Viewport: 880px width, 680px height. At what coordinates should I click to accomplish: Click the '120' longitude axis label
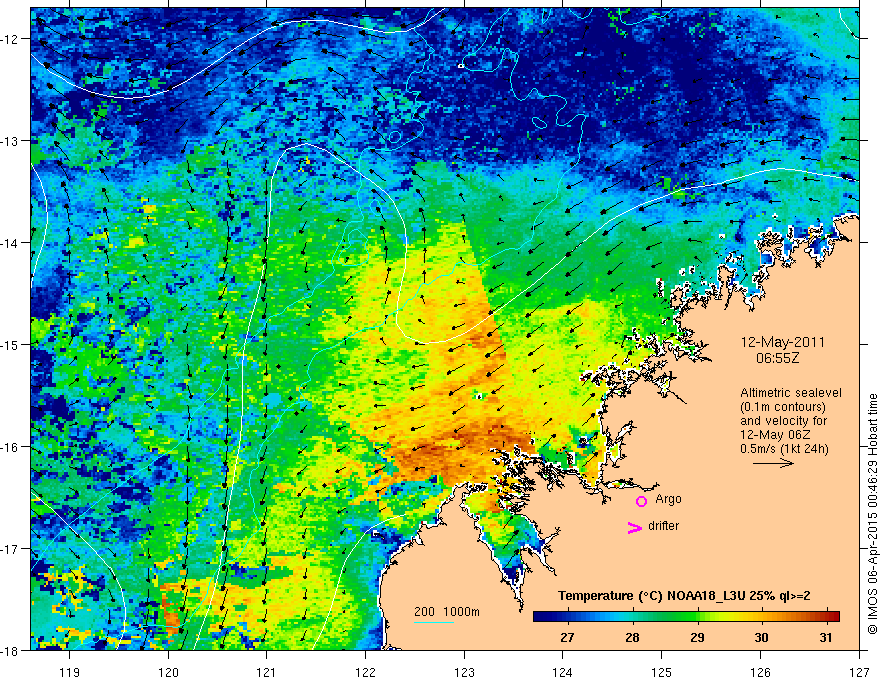(x=168, y=672)
